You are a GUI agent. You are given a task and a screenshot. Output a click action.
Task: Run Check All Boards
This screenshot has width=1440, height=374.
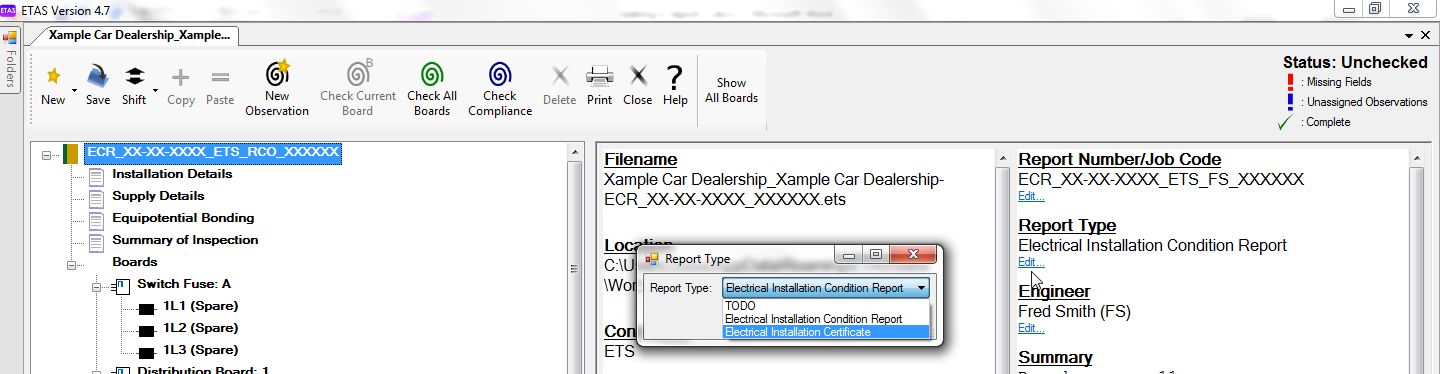[432, 88]
